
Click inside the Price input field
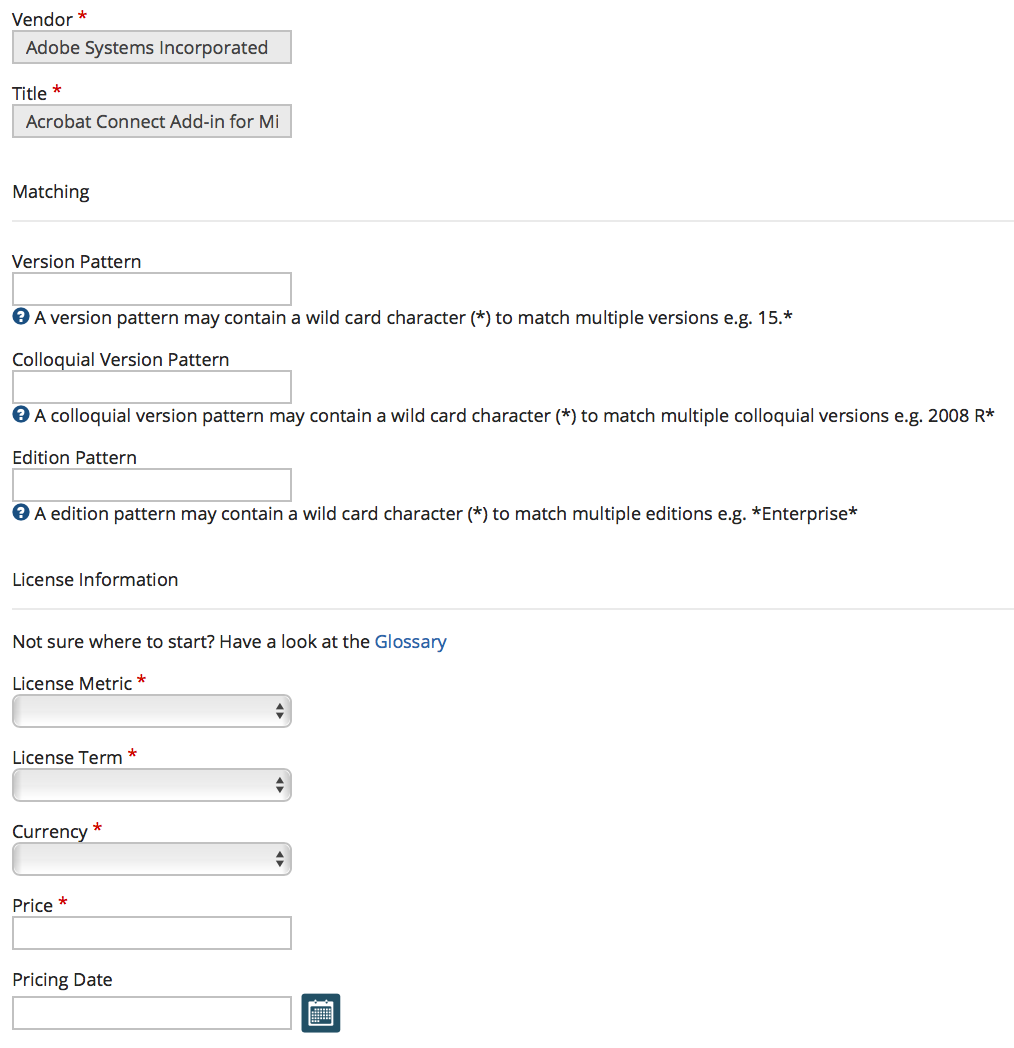coord(151,932)
